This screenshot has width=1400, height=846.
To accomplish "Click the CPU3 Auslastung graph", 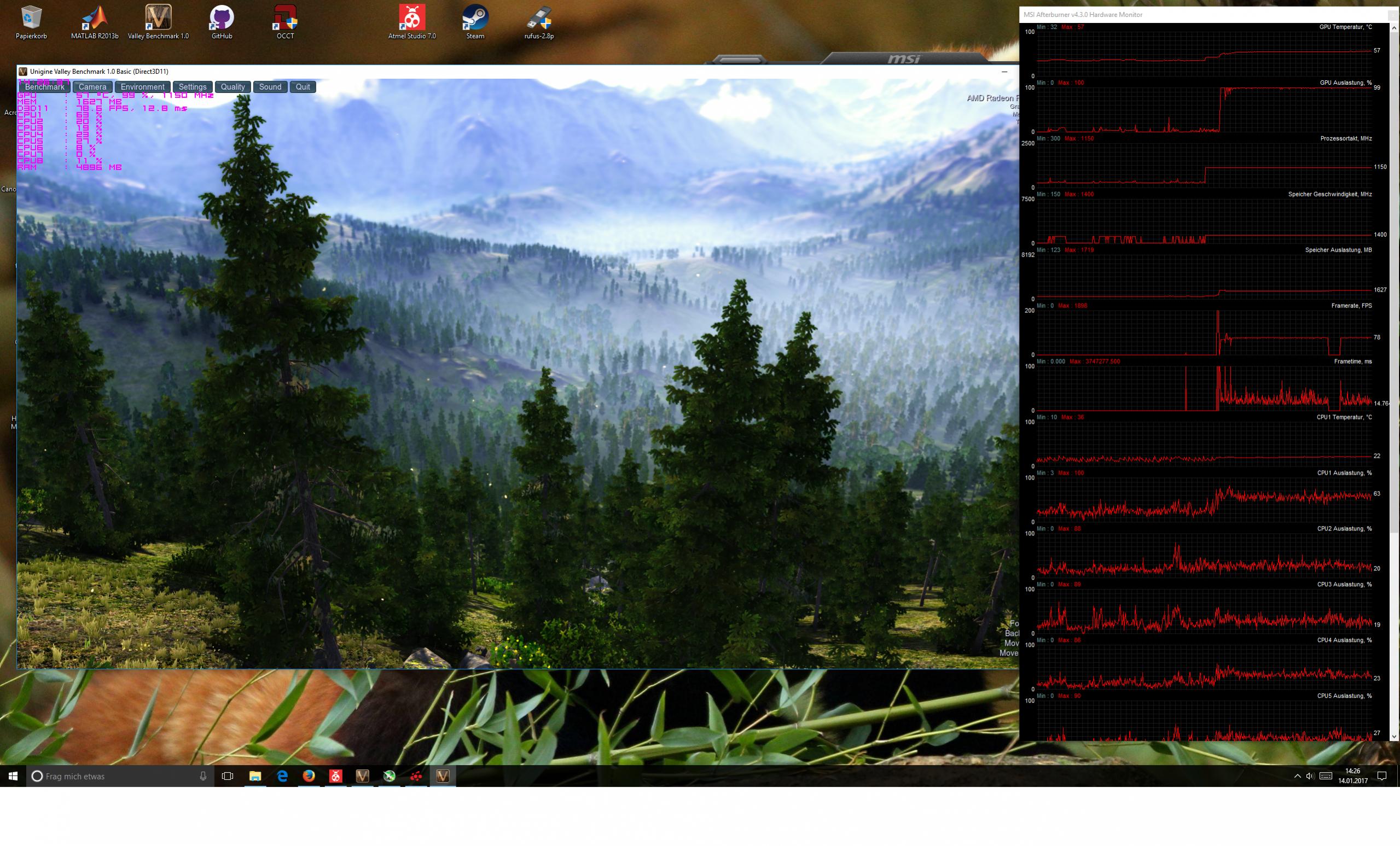I will click(x=1204, y=611).
